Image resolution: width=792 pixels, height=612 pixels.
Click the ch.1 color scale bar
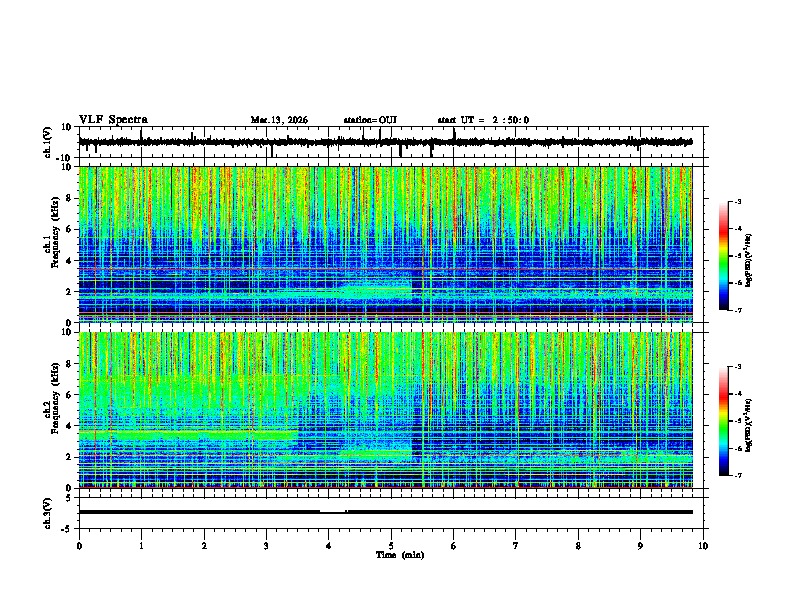click(x=723, y=256)
